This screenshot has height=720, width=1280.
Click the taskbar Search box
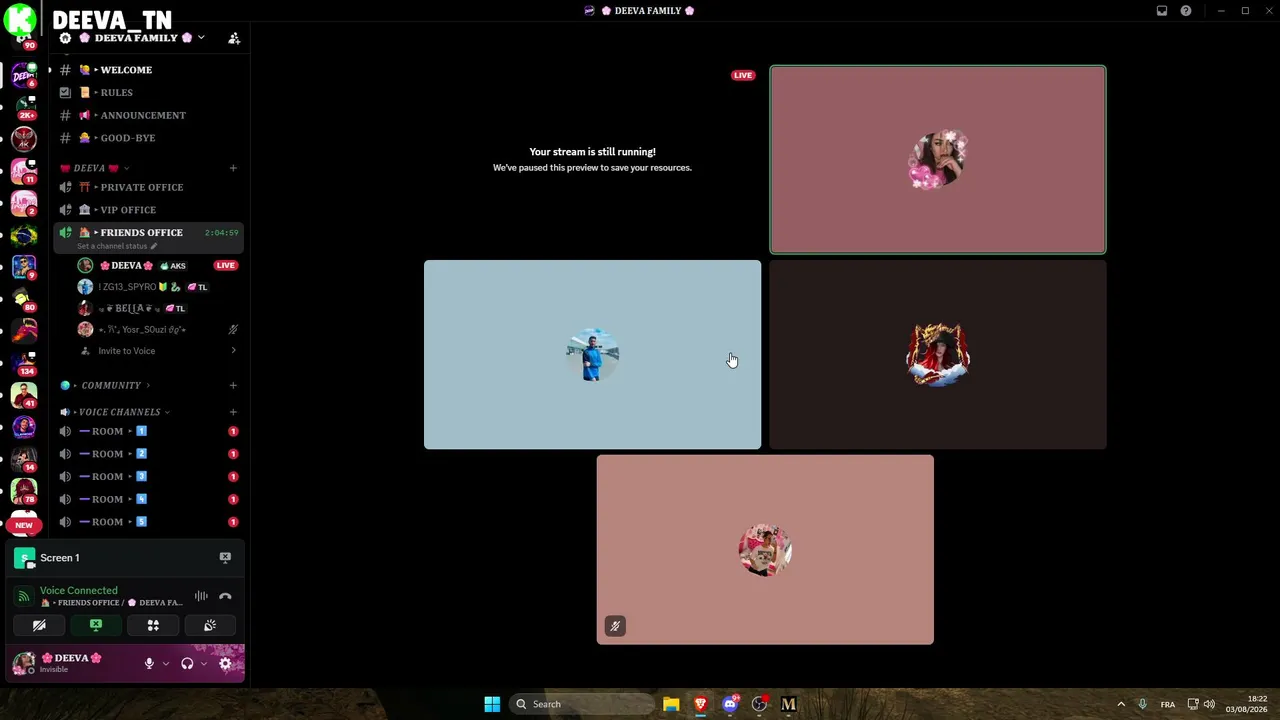(582, 704)
